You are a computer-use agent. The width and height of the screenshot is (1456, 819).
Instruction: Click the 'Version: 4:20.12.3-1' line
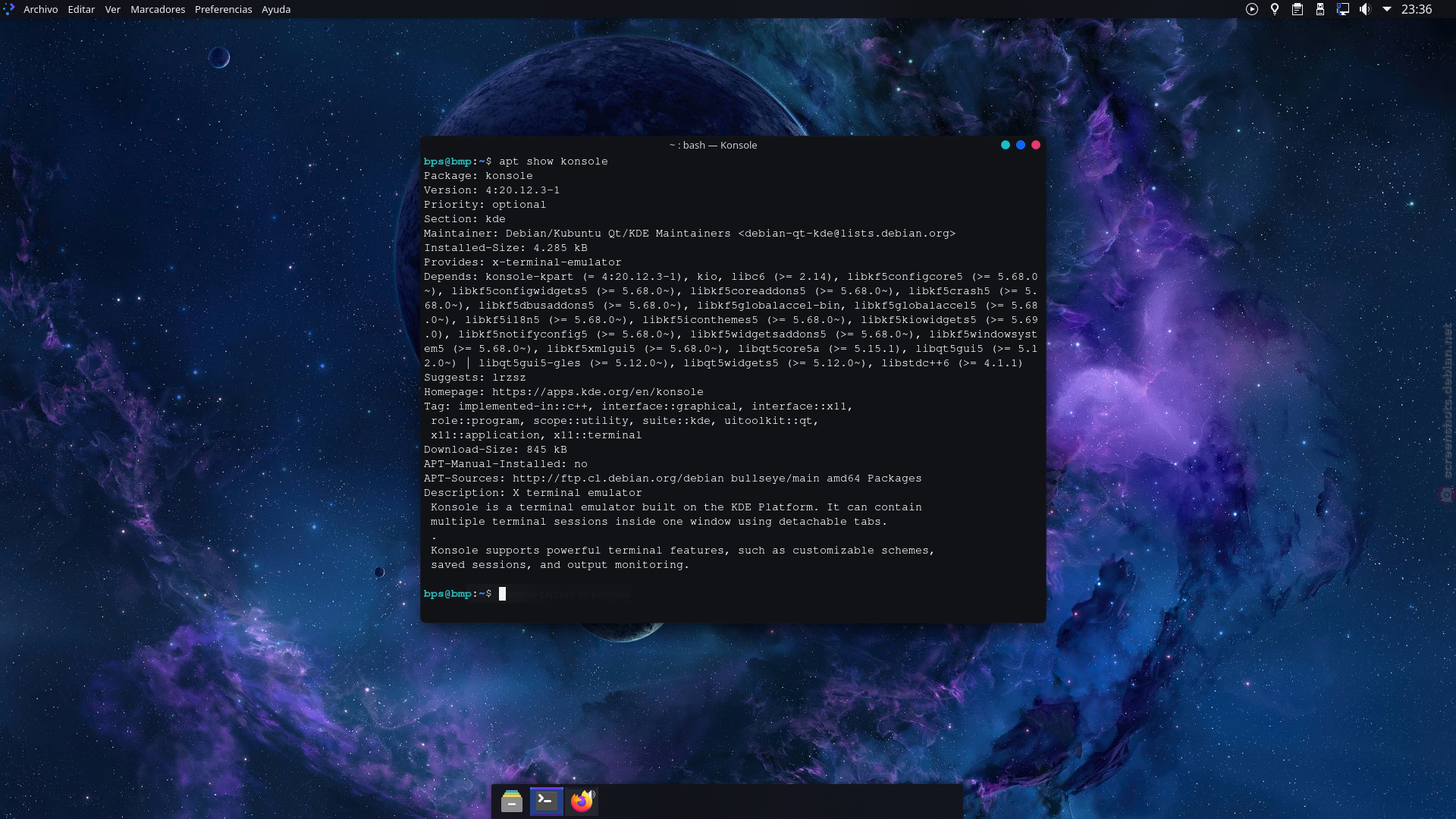point(491,190)
